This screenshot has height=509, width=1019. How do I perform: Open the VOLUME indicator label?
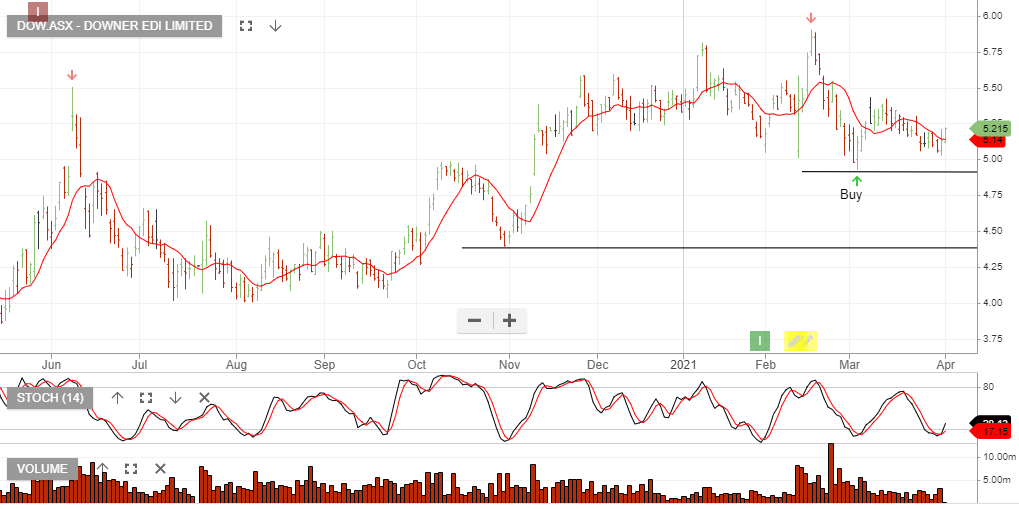tap(41, 468)
